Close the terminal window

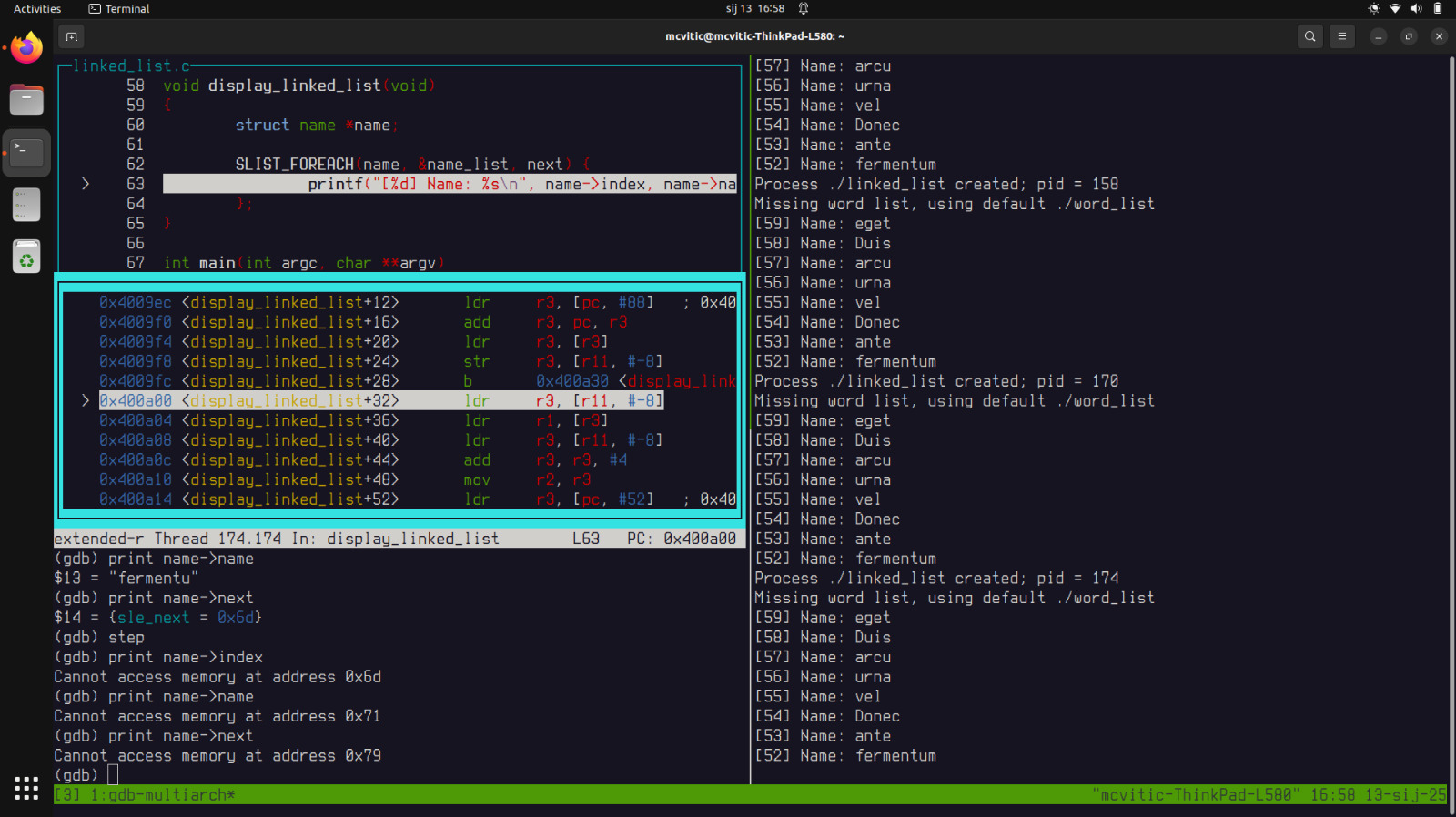[x=1439, y=36]
